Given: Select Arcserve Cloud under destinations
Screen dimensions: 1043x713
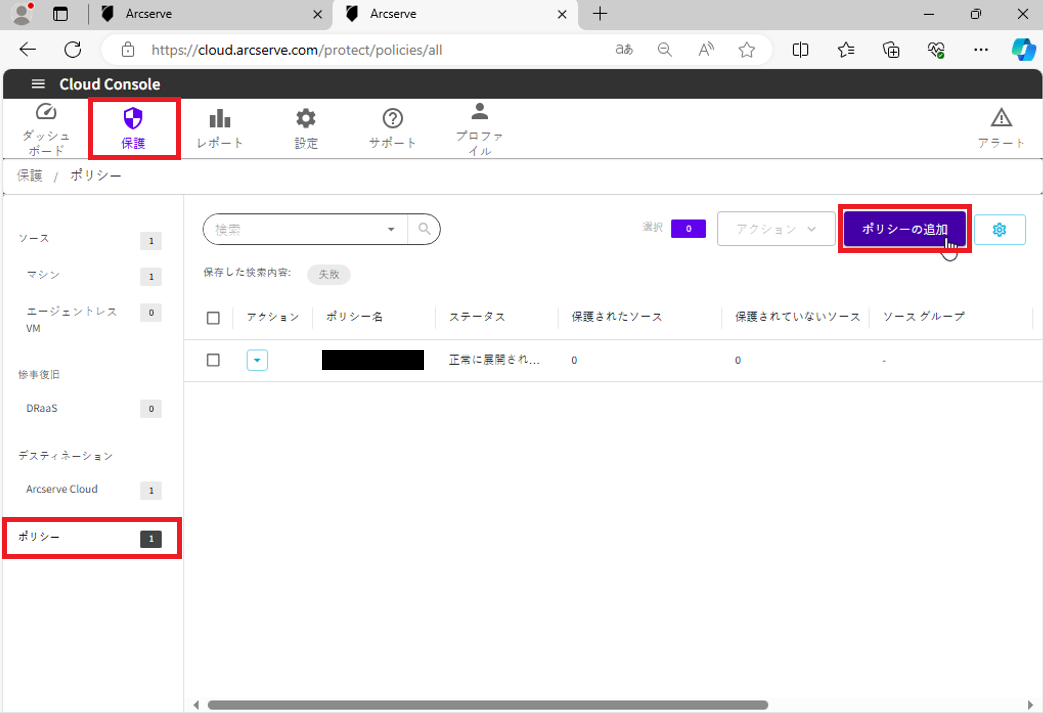Looking at the screenshot, I should (62, 489).
